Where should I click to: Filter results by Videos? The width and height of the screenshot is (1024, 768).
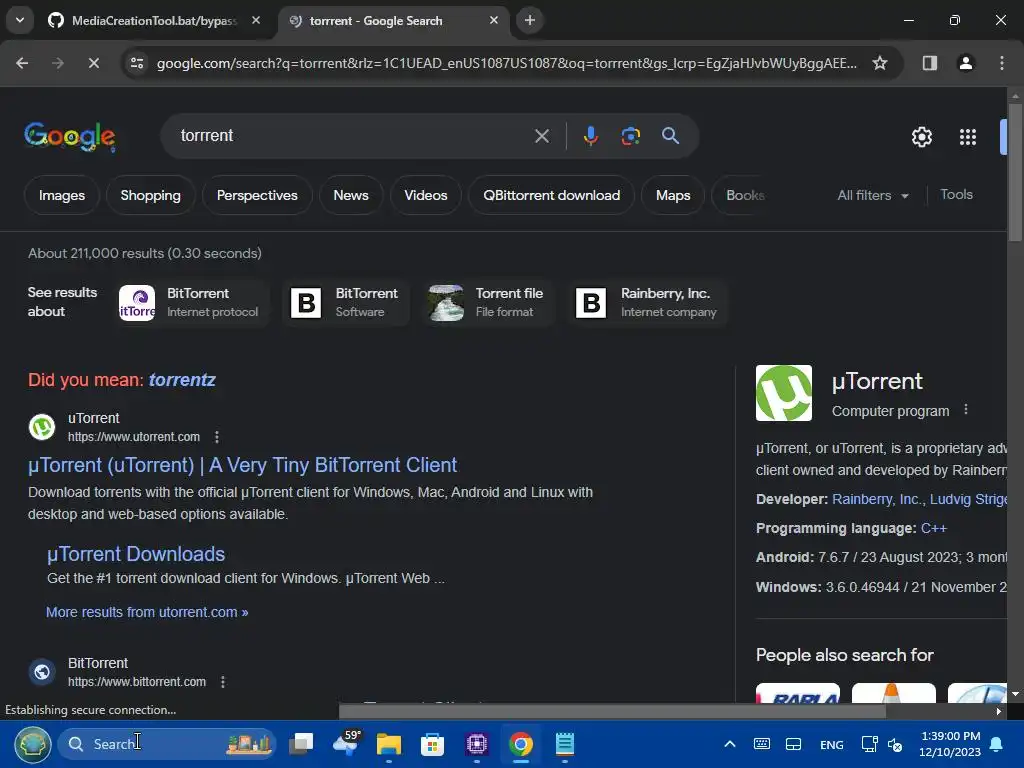pos(426,195)
